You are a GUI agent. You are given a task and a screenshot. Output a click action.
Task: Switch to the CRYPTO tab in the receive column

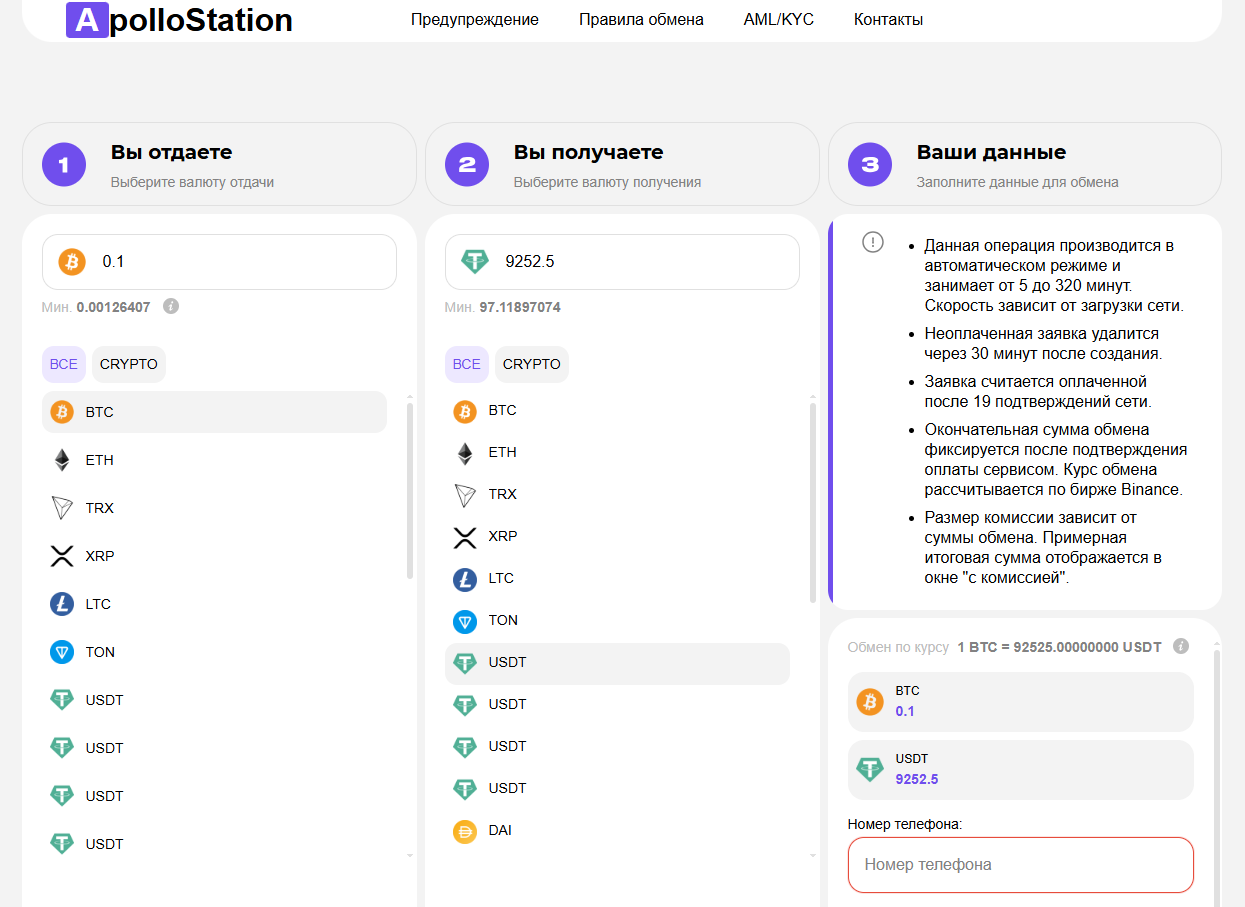point(532,364)
